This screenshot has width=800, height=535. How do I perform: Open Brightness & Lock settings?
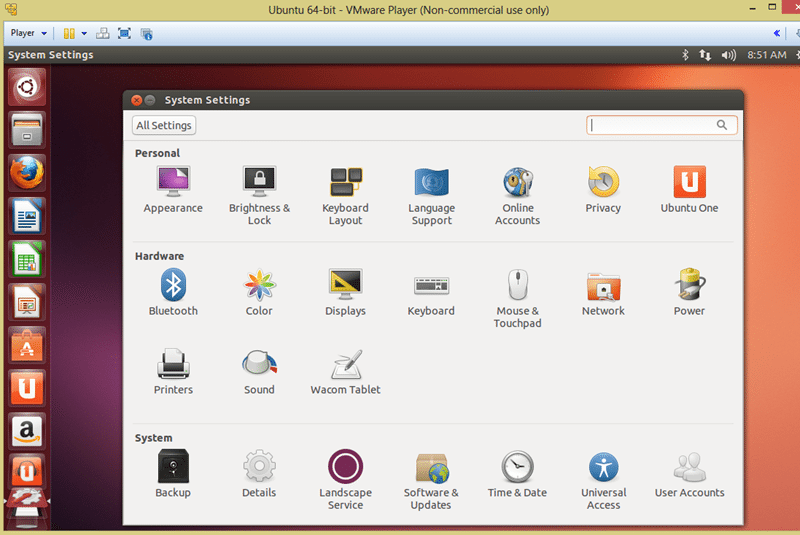point(259,195)
